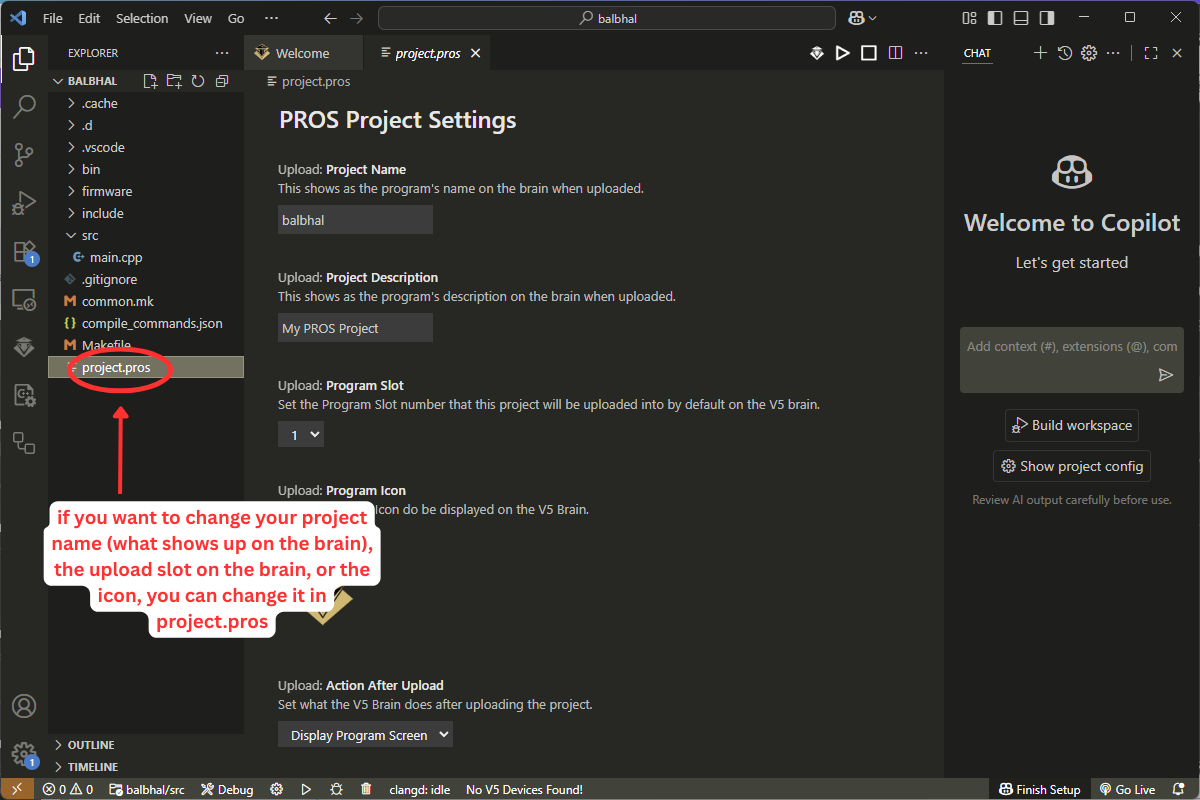This screenshot has width=1200, height=800.
Task: Click the Build workspace button
Action: point(1071,425)
